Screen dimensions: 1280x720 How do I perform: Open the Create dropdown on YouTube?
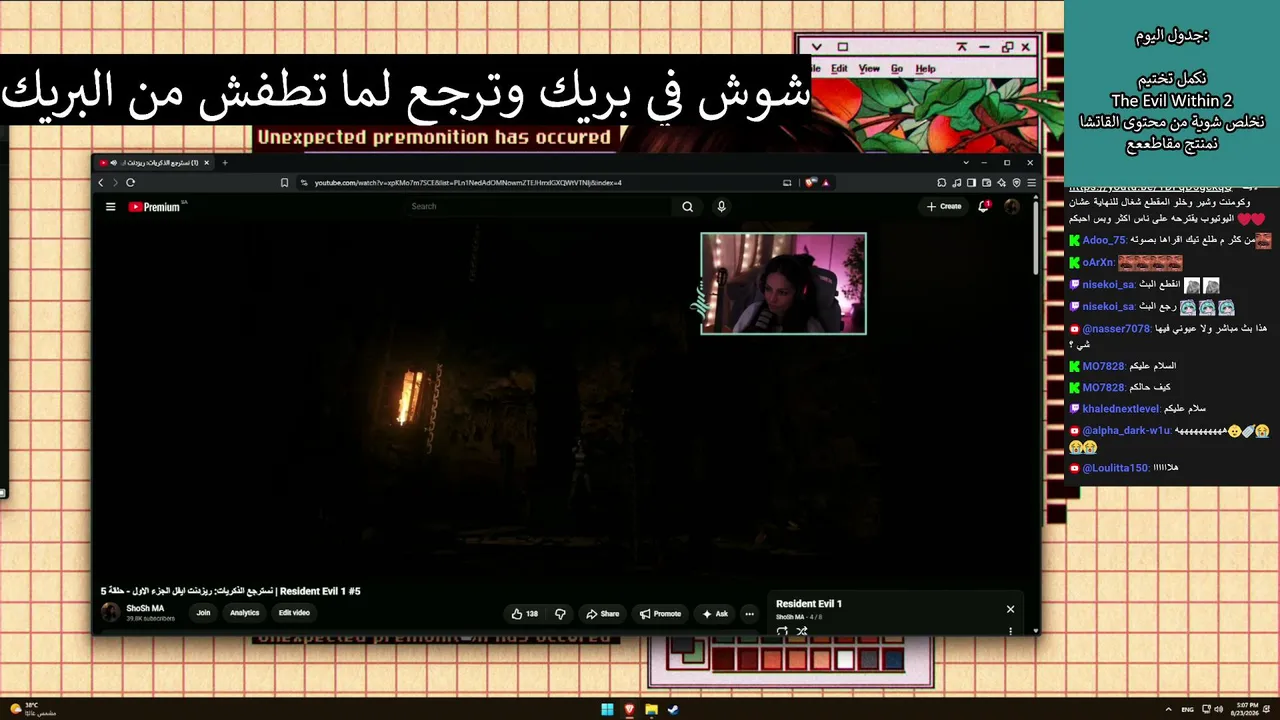point(944,207)
